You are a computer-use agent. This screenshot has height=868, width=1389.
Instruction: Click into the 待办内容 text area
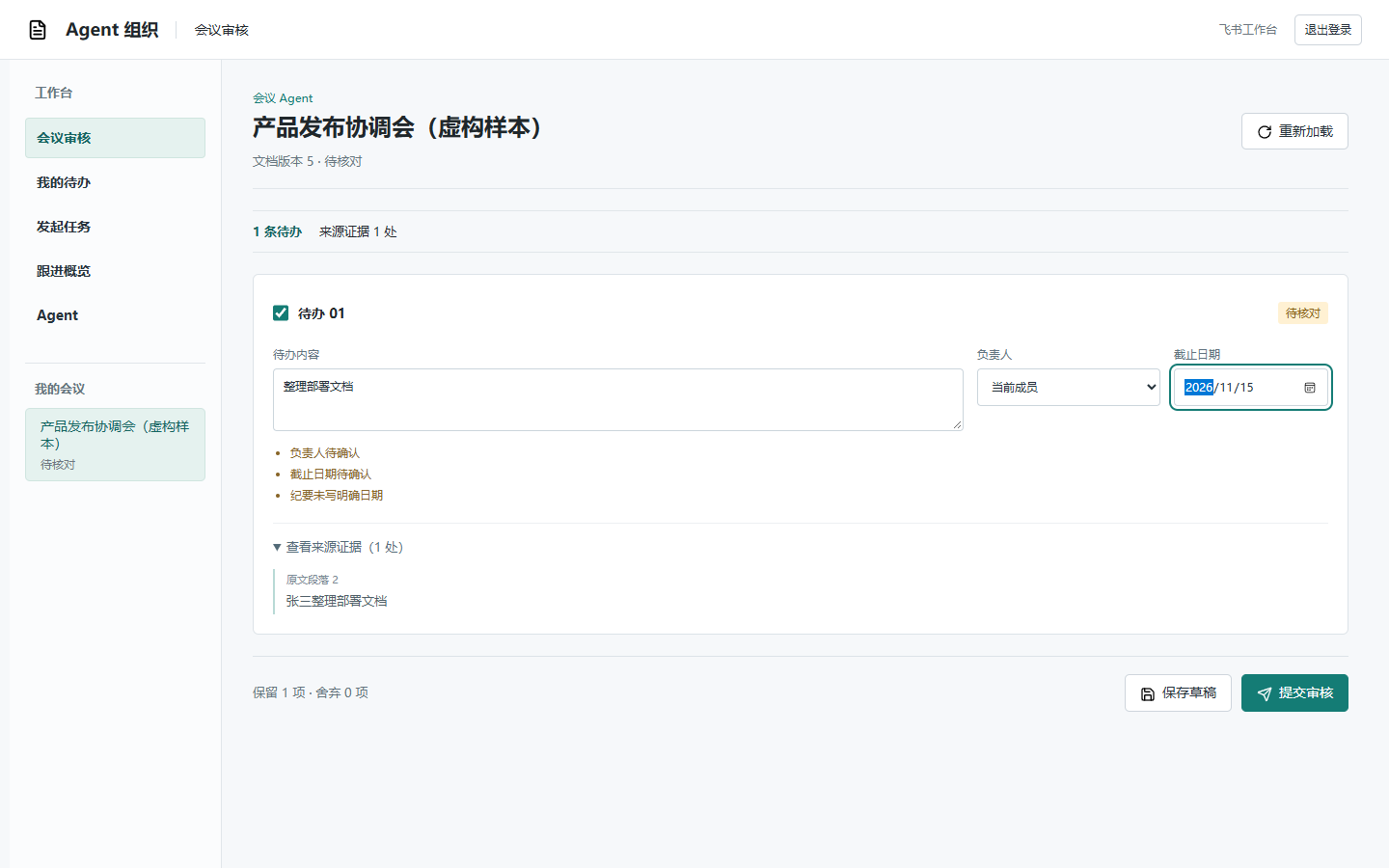coord(618,399)
